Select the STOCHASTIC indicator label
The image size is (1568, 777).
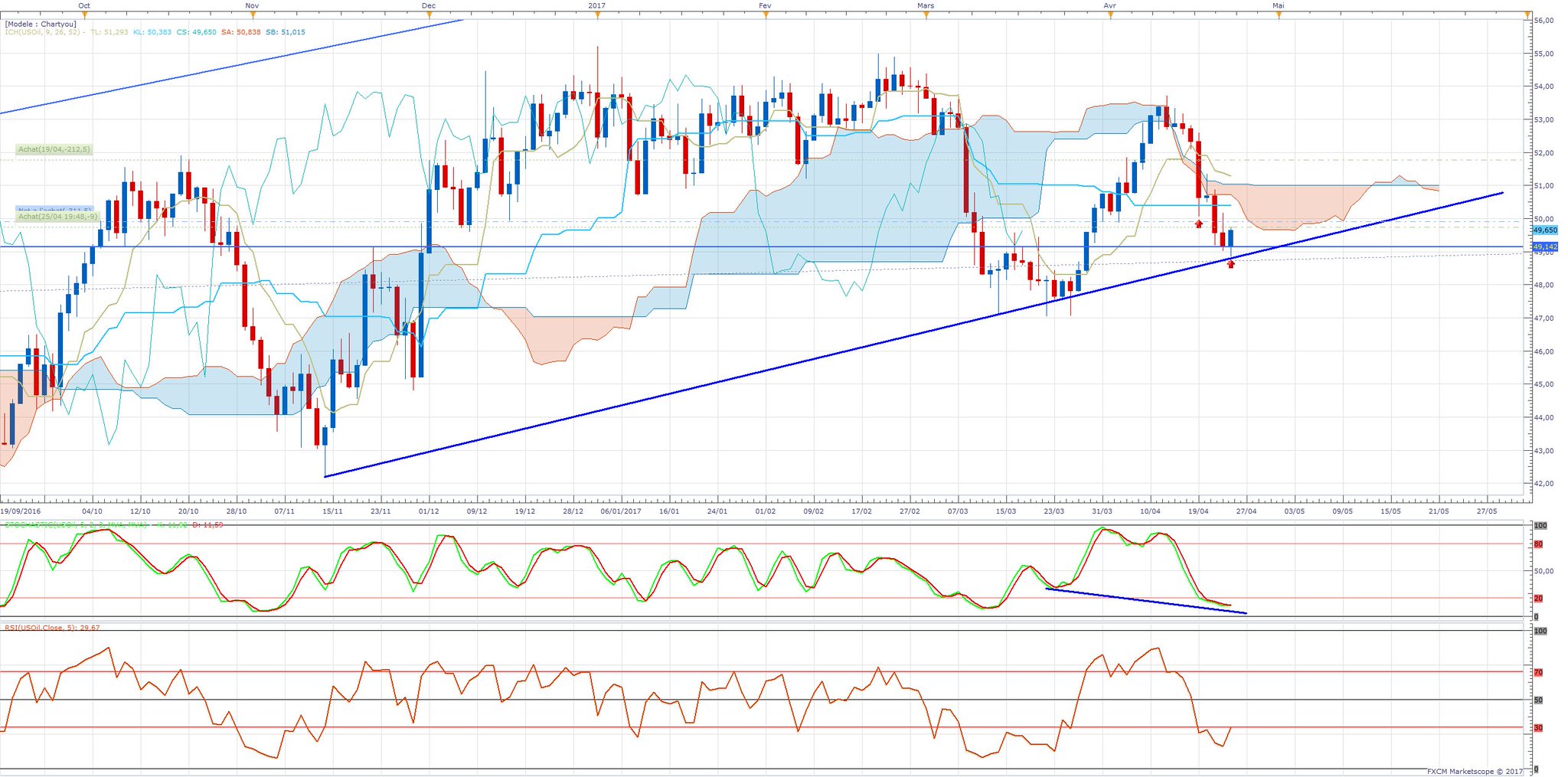75,524
